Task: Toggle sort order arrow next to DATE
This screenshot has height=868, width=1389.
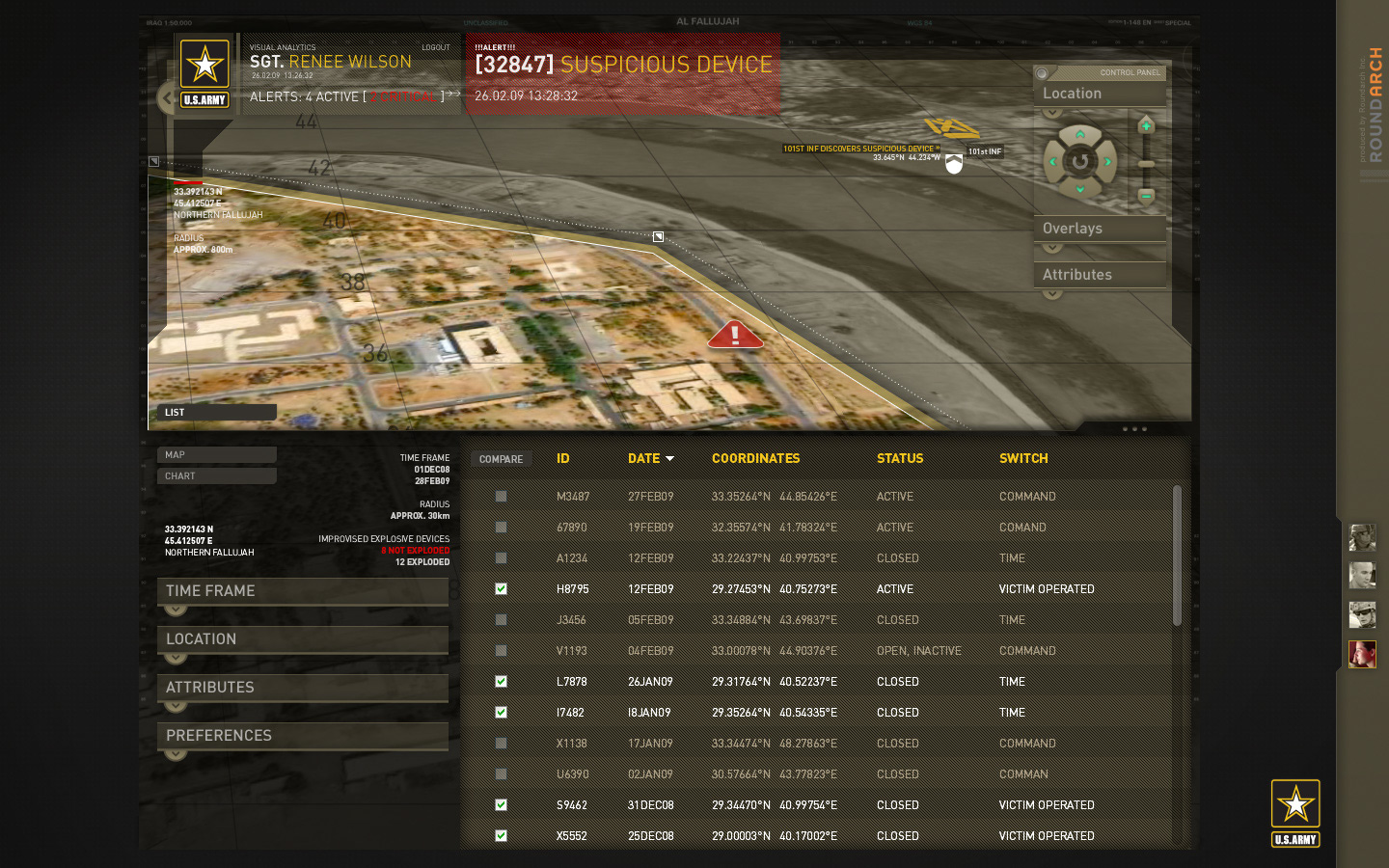Action: (669, 459)
